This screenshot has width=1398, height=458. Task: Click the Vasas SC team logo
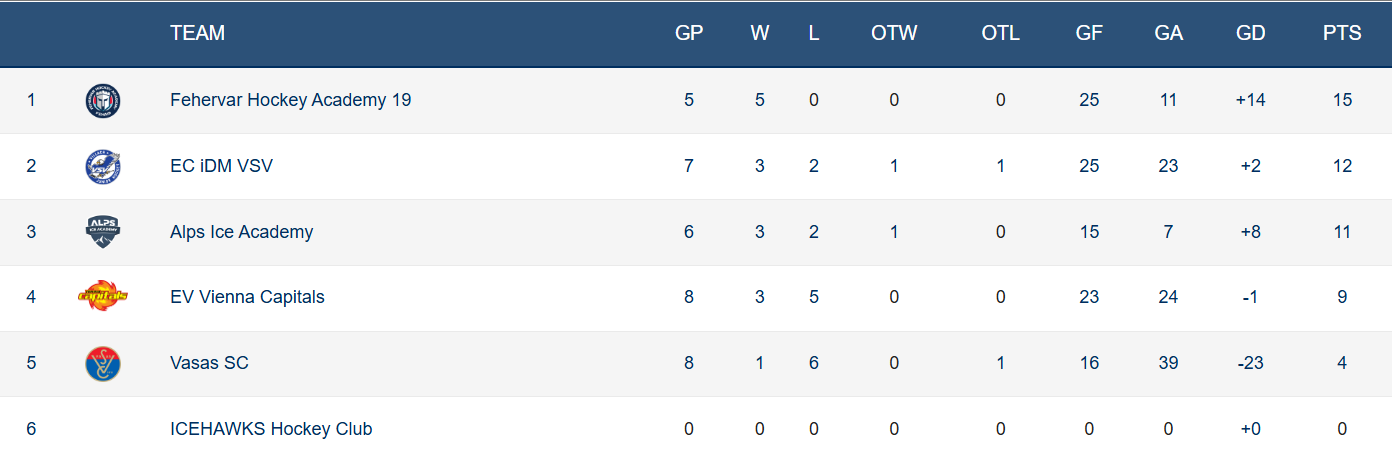104,363
